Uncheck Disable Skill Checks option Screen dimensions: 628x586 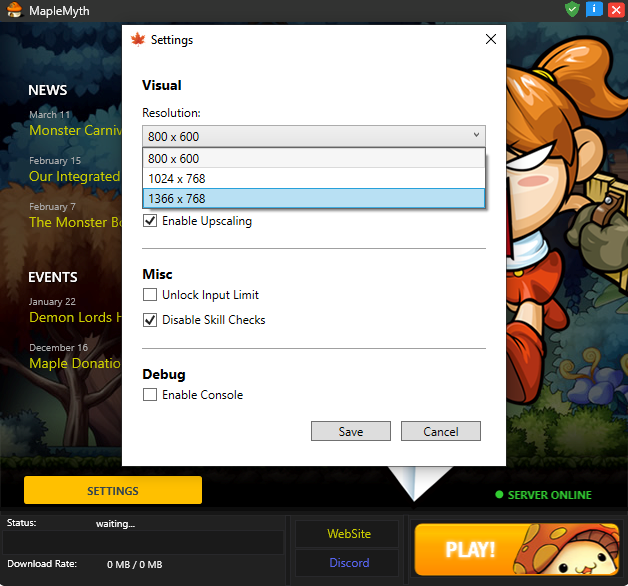coord(150,320)
